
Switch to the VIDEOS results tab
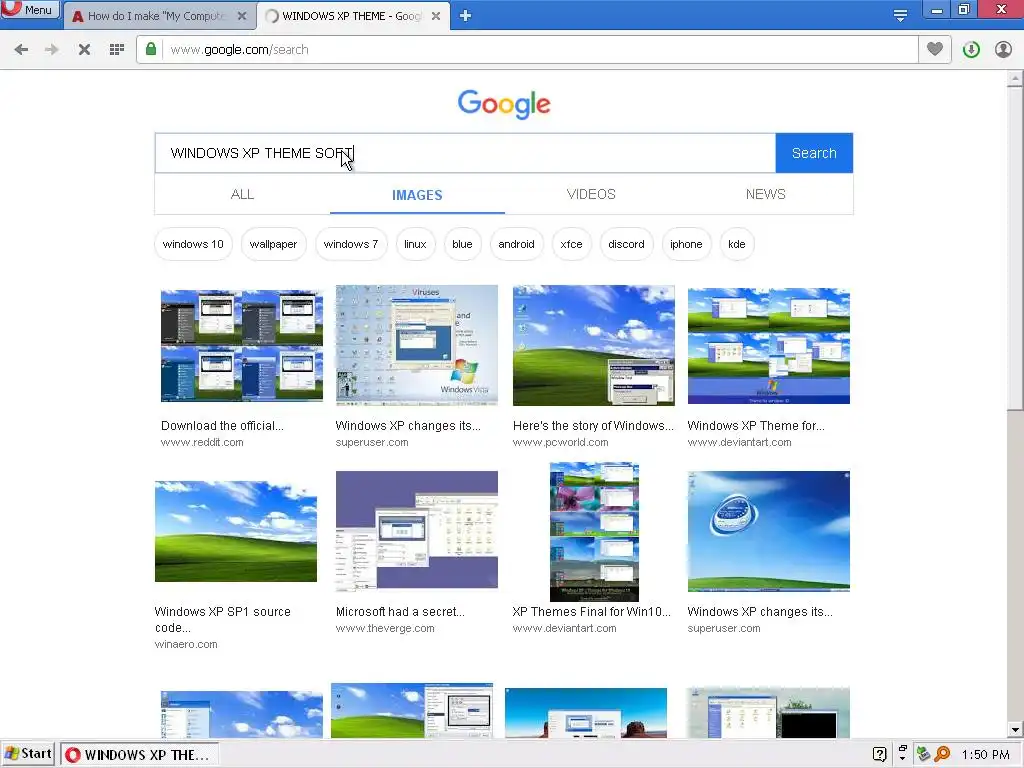point(591,194)
